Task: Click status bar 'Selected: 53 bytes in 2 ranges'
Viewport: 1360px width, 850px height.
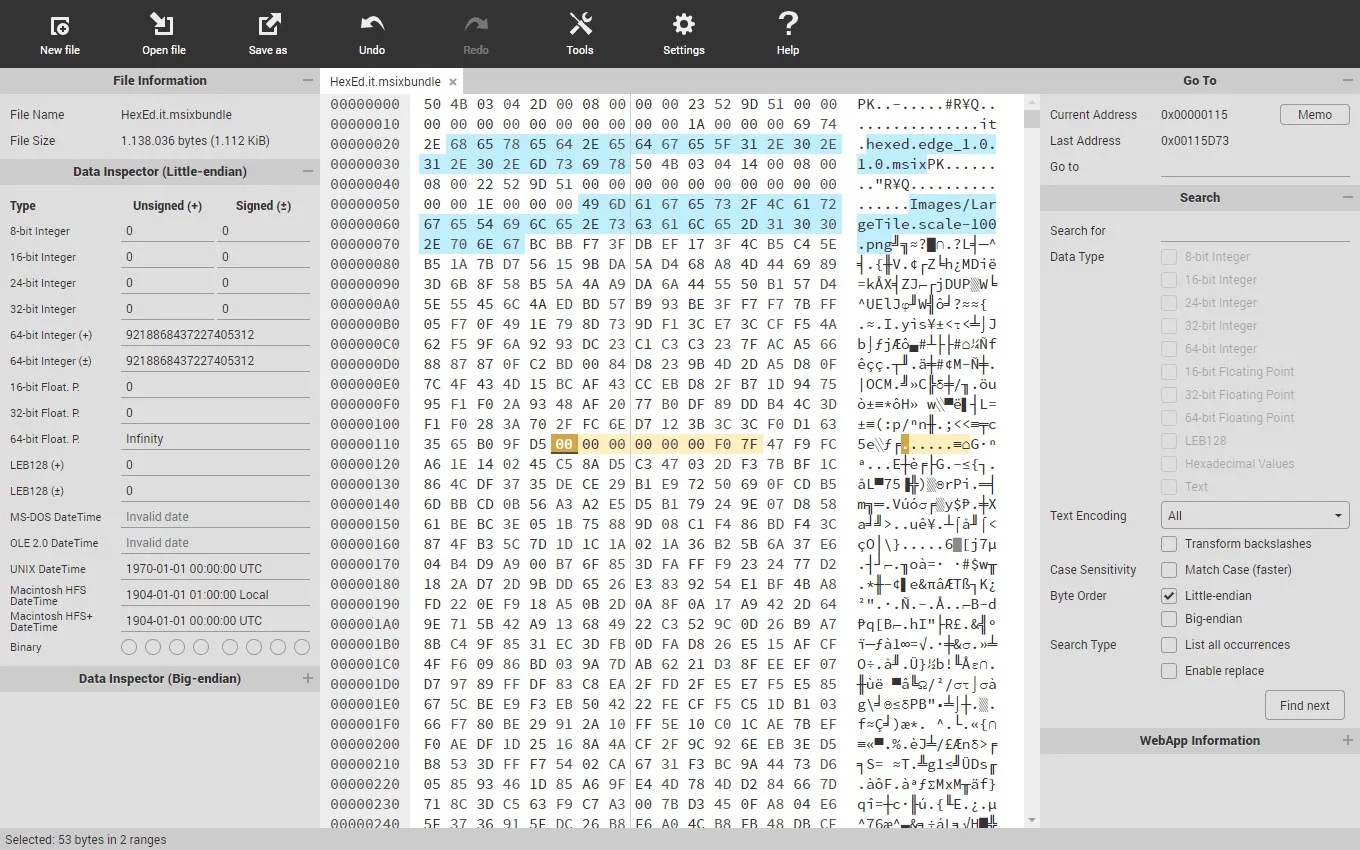Action: tap(86, 840)
